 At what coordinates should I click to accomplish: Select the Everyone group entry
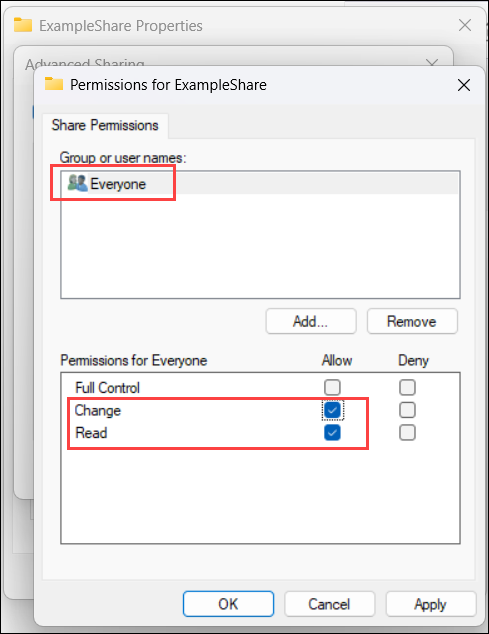click(260, 184)
